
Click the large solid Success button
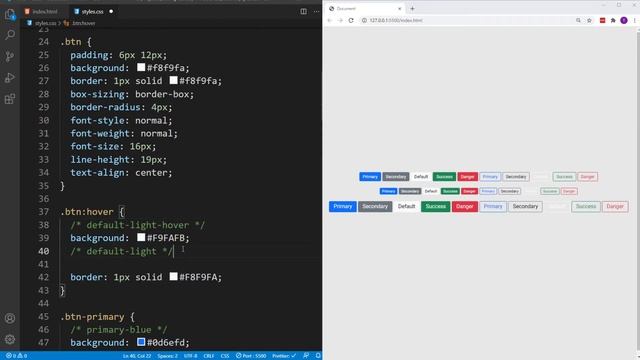[x=436, y=207]
